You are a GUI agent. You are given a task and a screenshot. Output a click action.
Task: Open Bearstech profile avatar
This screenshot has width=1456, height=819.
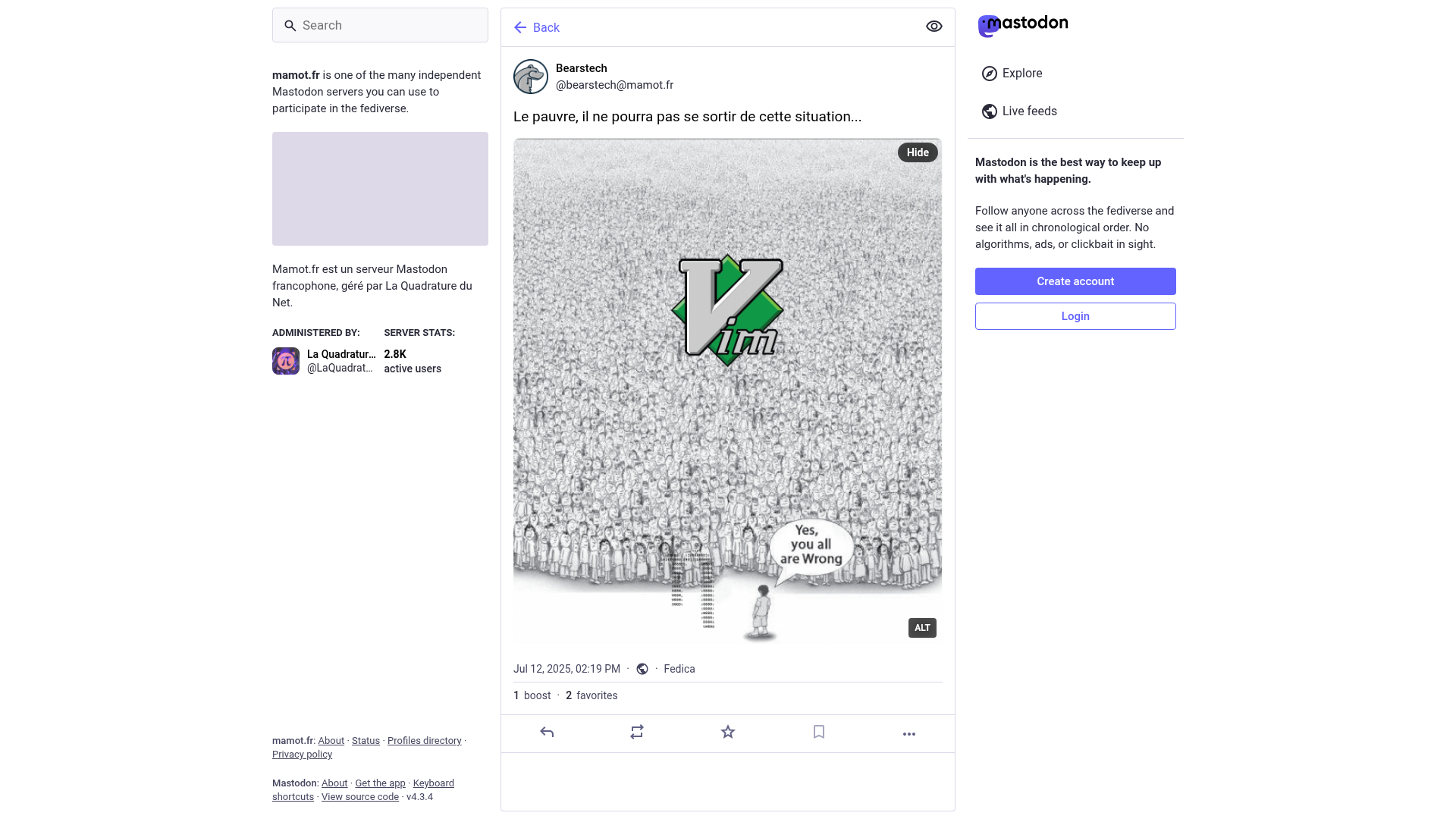click(531, 77)
